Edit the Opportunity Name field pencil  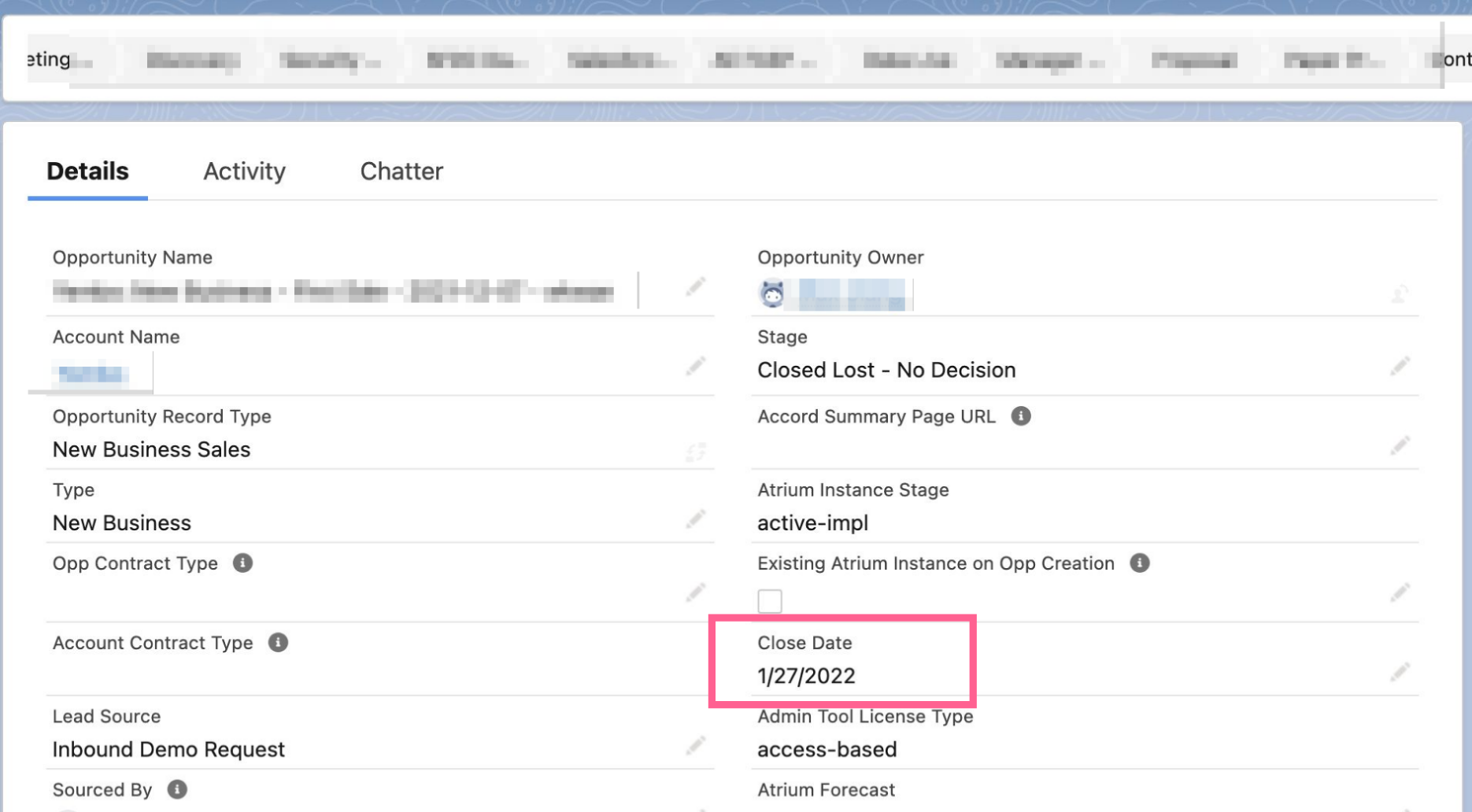click(x=695, y=287)
